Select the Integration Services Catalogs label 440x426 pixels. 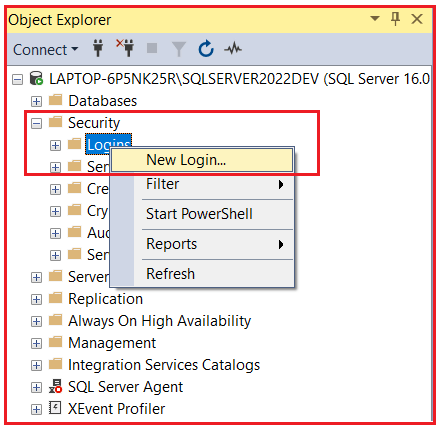(164, 365)
